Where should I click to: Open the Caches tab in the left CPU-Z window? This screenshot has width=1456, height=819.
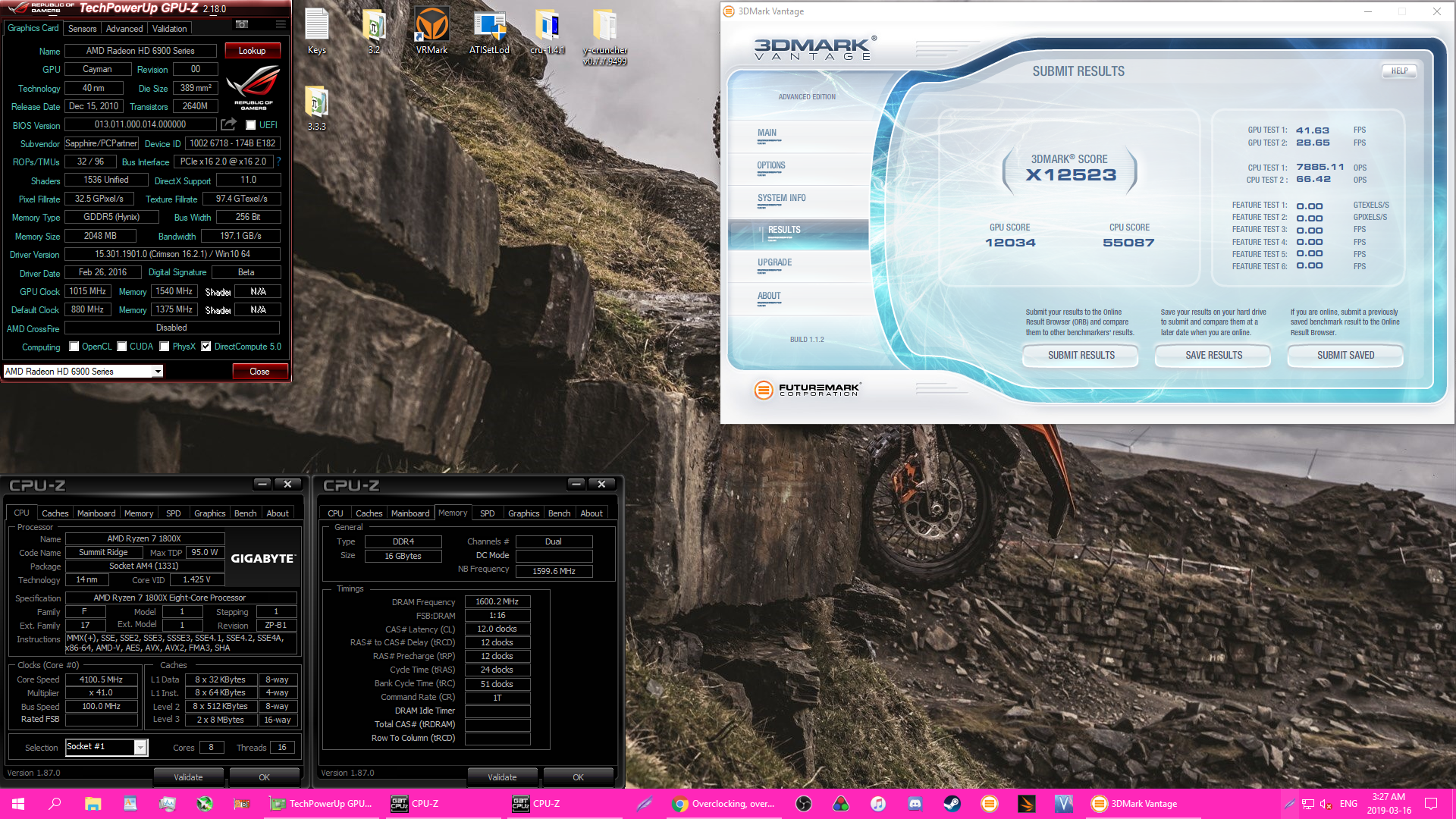[x=55, y=513]
